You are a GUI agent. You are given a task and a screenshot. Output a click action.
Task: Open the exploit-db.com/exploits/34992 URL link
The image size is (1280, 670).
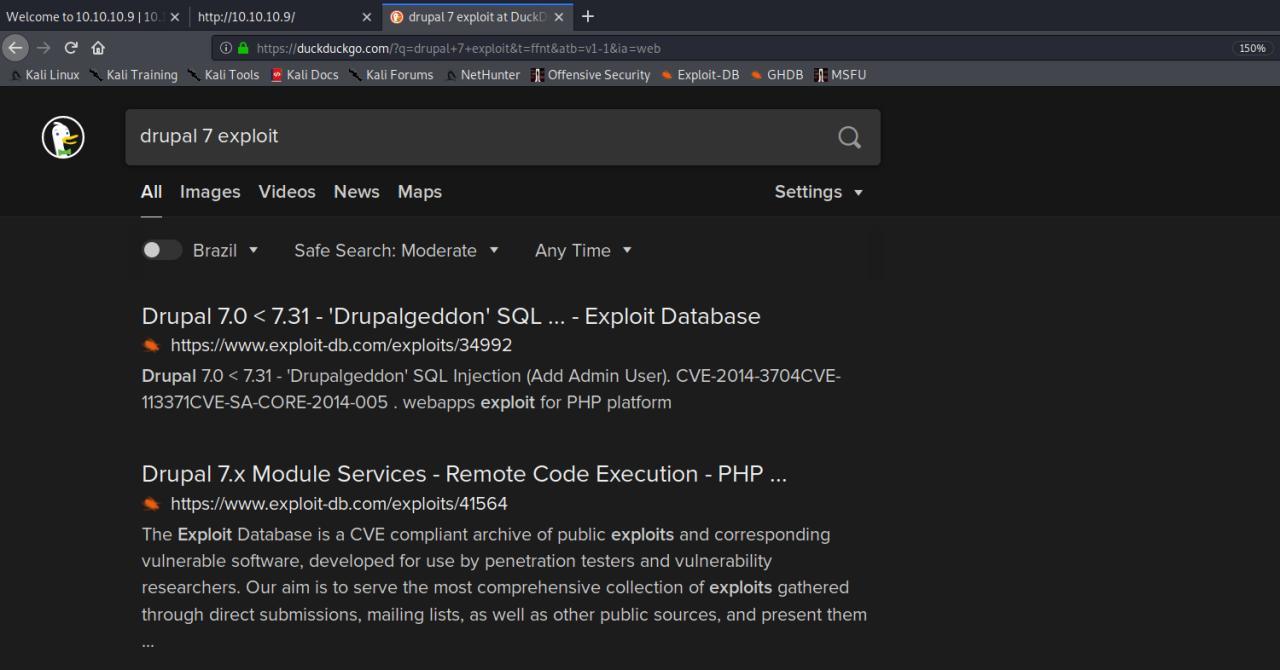pos(341,346)
